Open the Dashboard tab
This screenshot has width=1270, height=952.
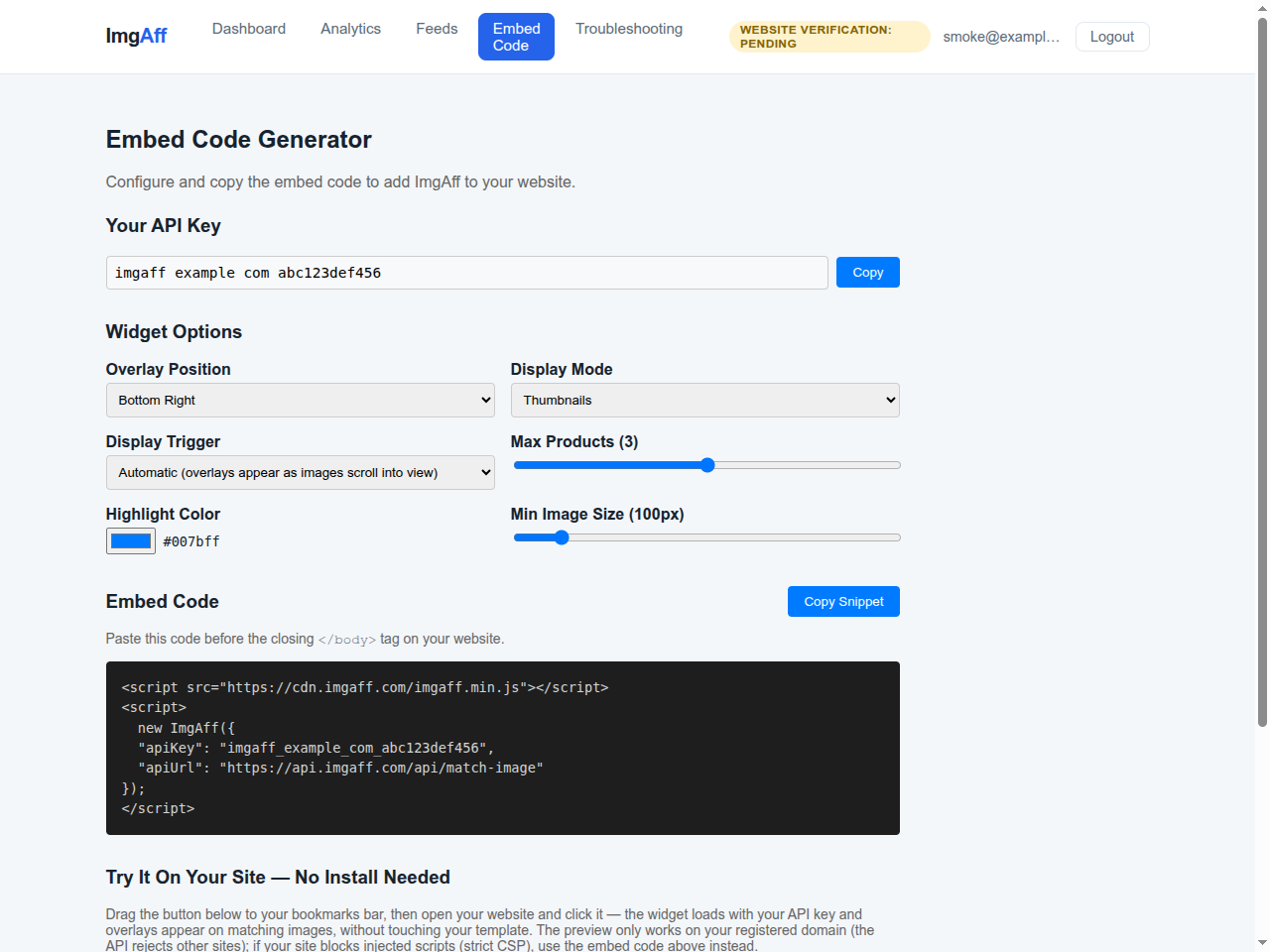click(249, 29)
